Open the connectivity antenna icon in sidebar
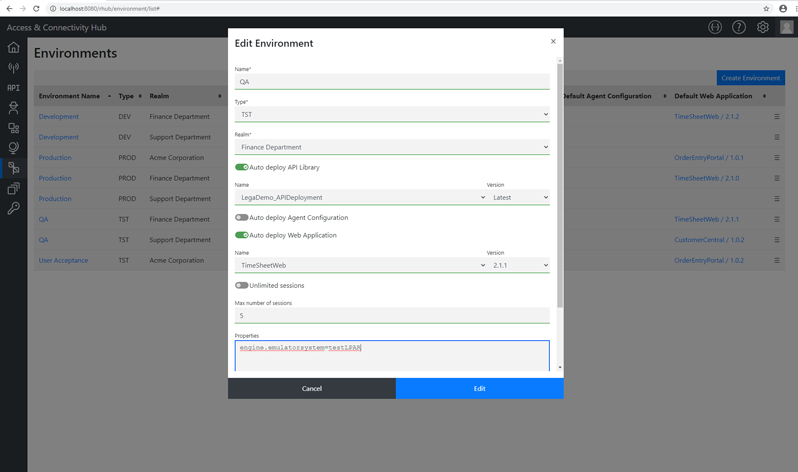 tap(14, 68)
